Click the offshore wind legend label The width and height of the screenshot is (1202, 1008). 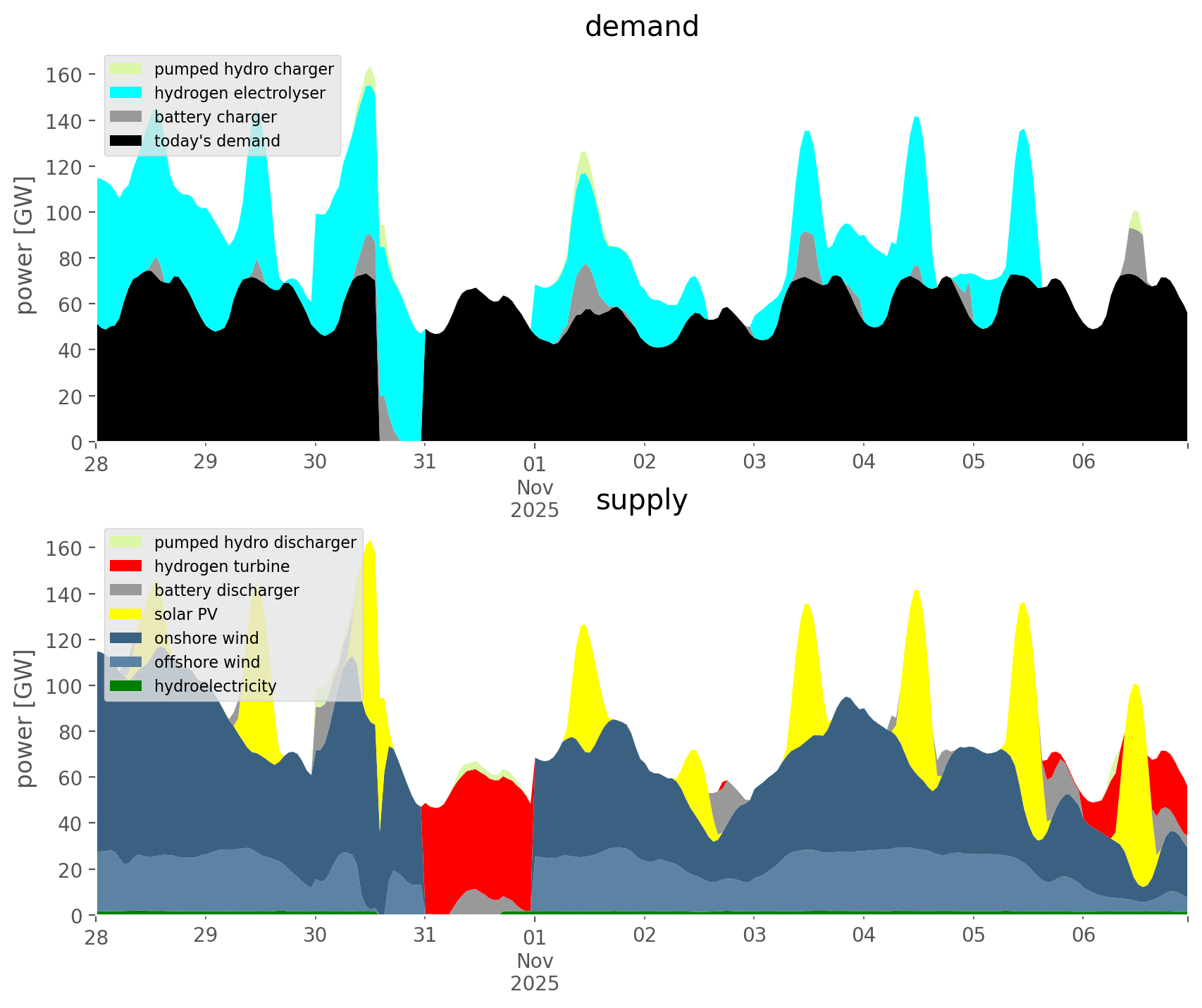[x=206, y=662]
